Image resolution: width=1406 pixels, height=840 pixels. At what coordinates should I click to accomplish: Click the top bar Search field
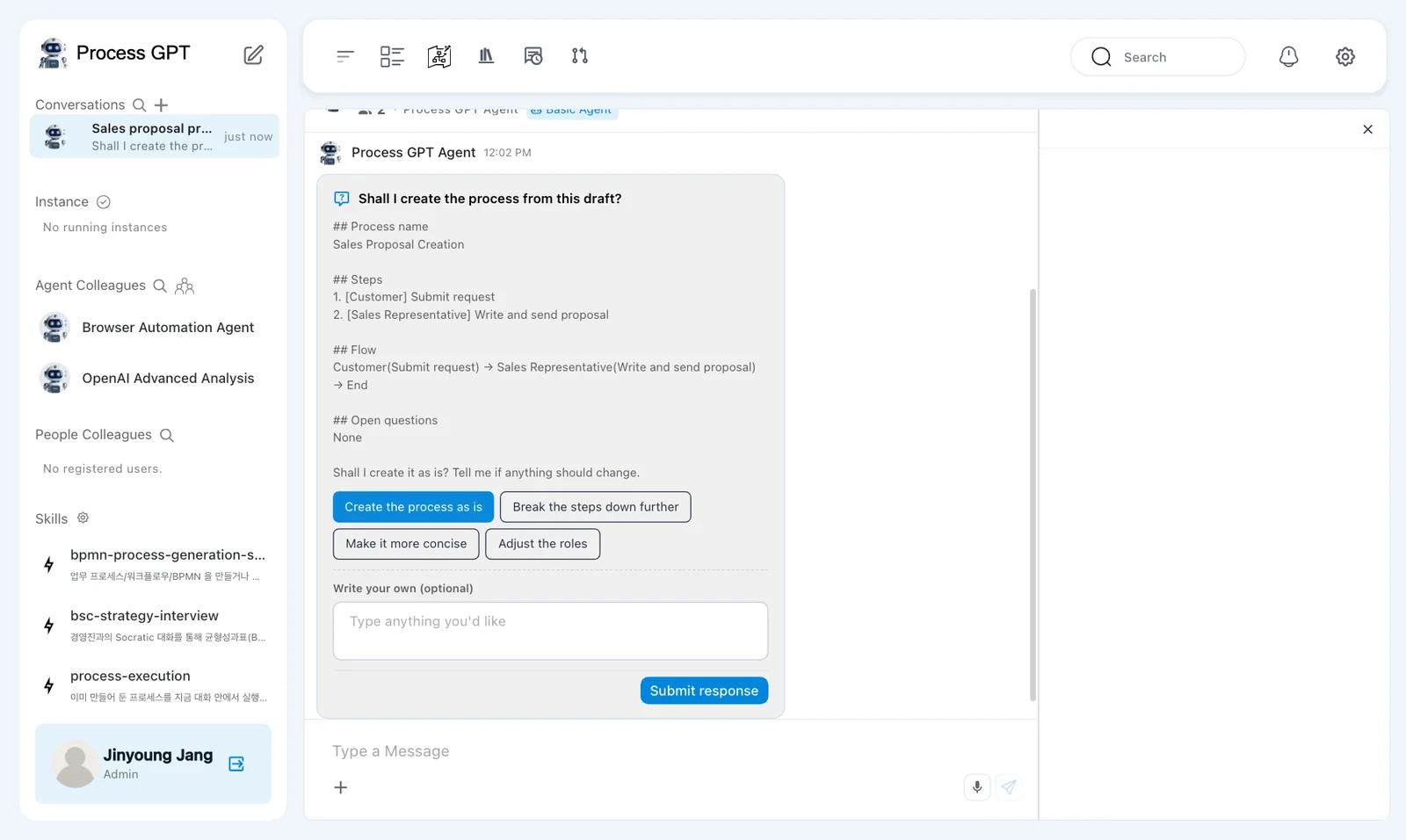tap(1157, 57)
